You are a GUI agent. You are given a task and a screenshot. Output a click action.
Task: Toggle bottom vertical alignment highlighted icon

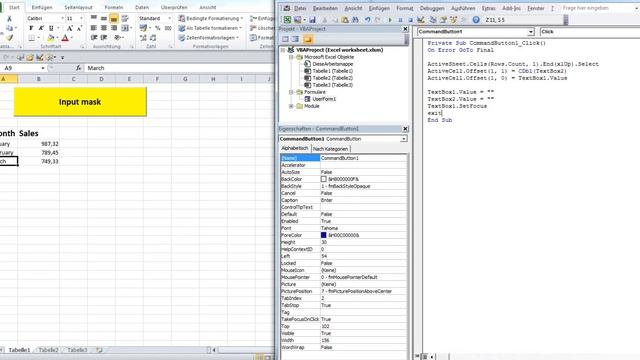coord(114,18)
